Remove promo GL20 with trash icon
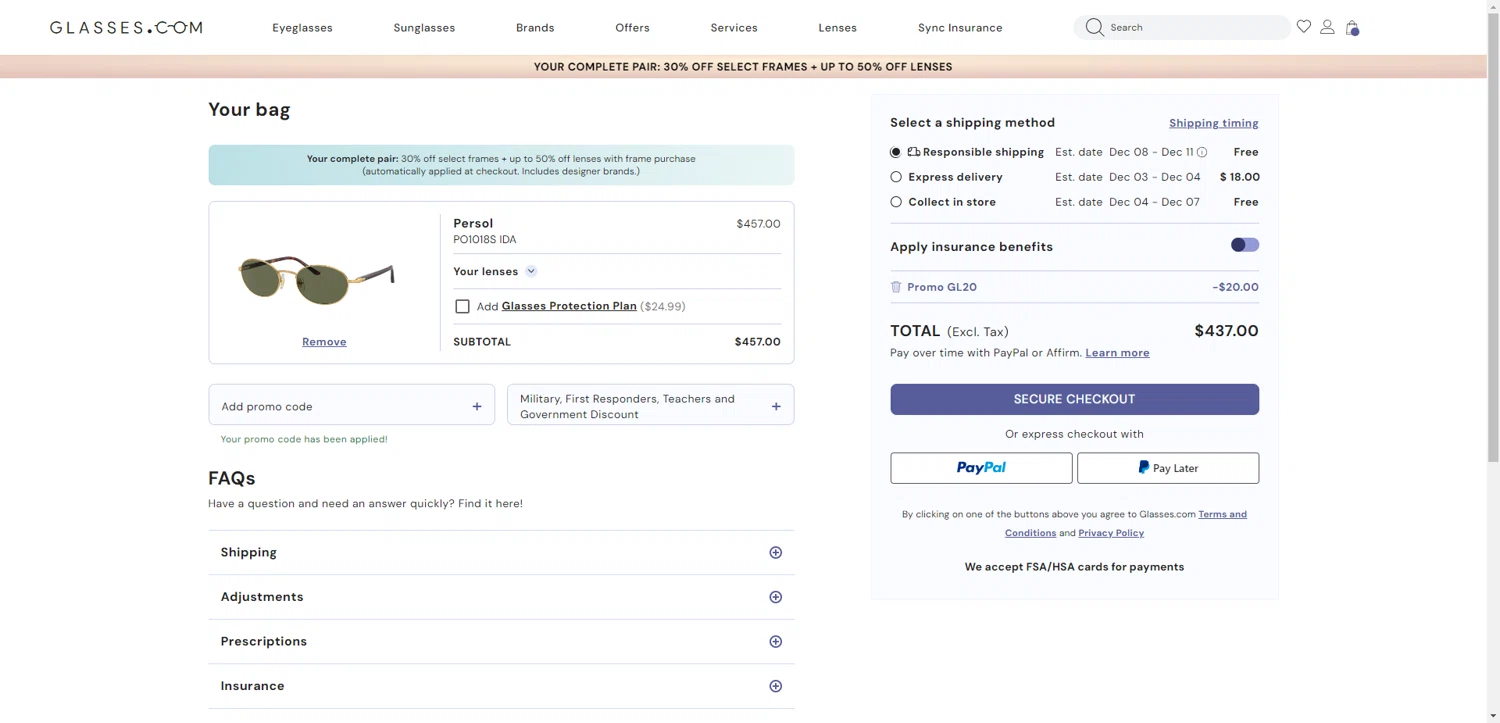 pyautogui.click(x=896, y=287)
